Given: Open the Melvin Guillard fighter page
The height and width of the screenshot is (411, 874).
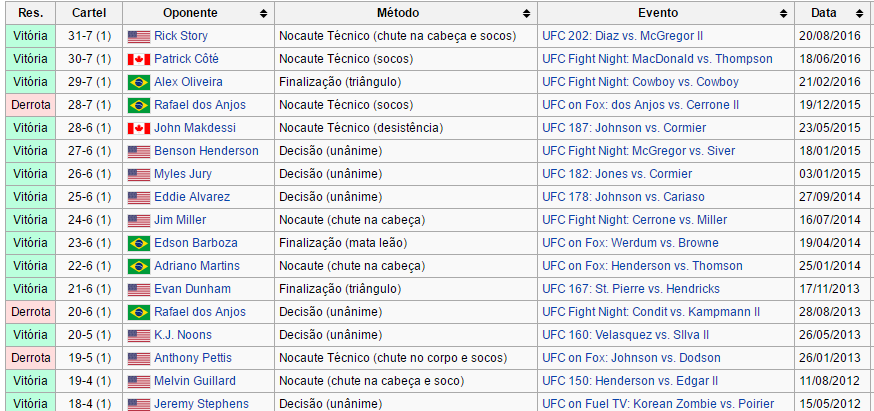Looking at the screenshot, I should pyautogui.click(x=195, y=381).
